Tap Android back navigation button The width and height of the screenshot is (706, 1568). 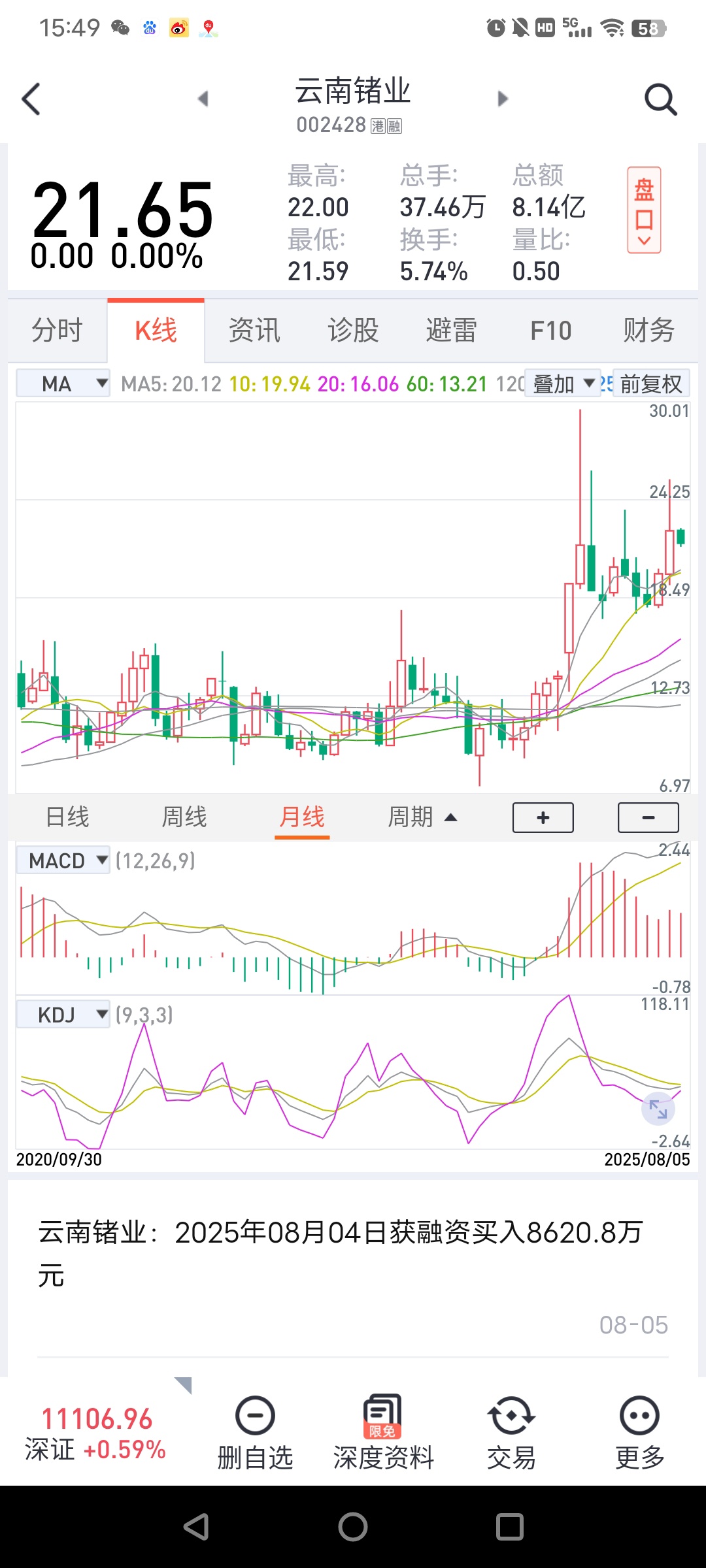point(196,1527)
